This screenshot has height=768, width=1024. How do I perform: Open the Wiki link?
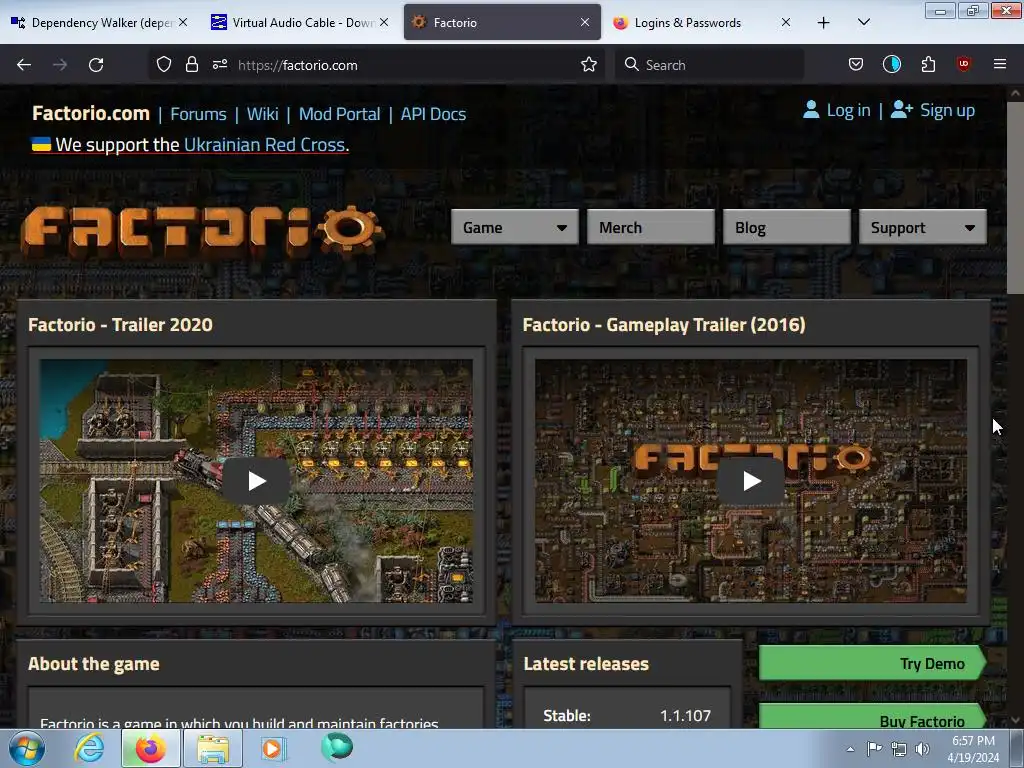263,114
